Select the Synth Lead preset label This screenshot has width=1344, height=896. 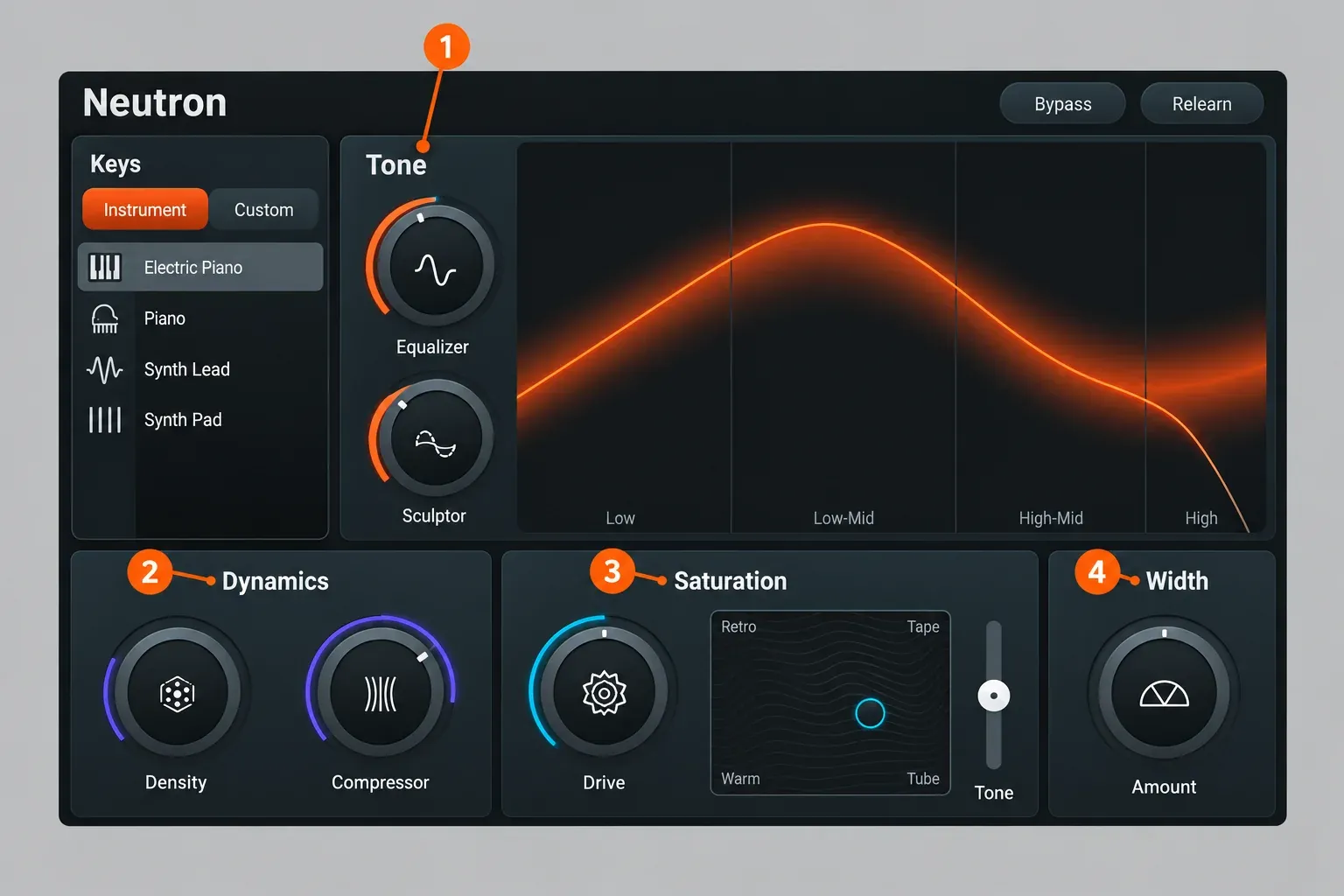[x=187, y=369]
